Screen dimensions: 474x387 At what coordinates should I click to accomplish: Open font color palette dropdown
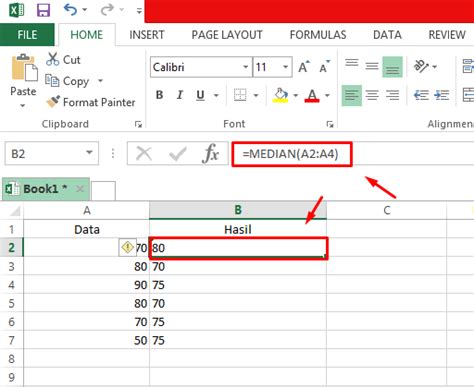point(327,96)
